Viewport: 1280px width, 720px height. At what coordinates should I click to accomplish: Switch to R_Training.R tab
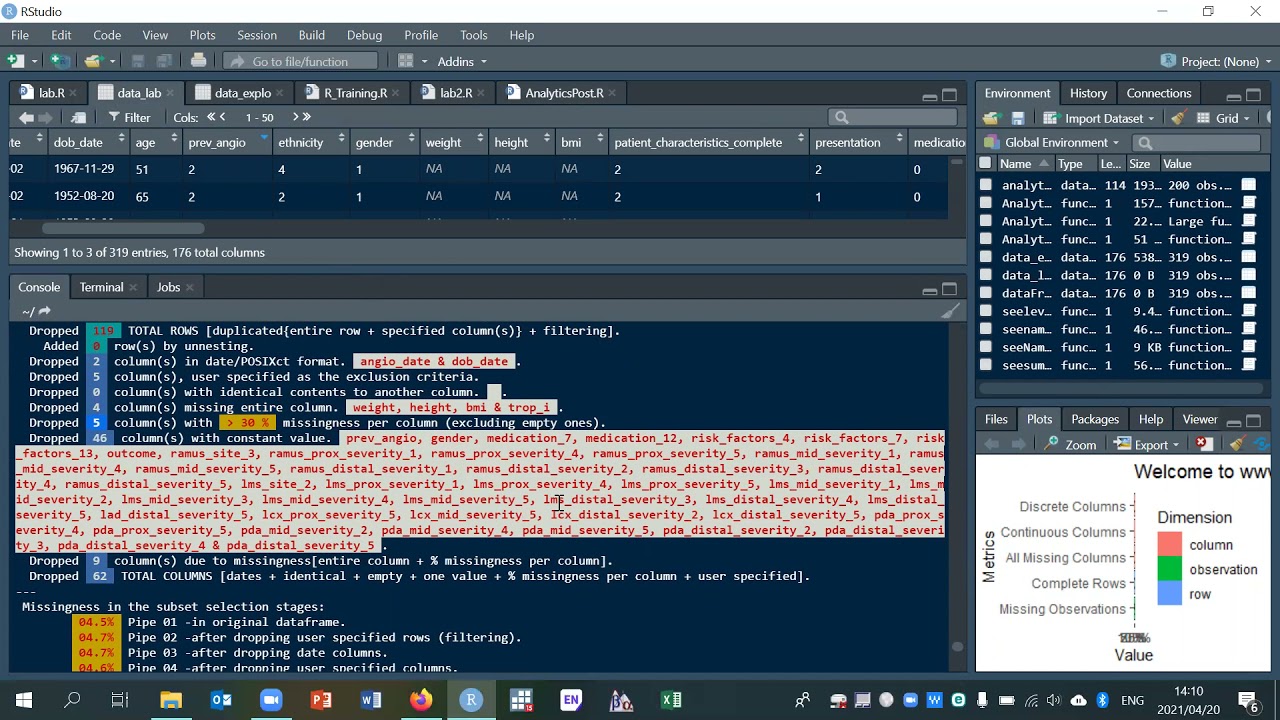click(355, 92)
